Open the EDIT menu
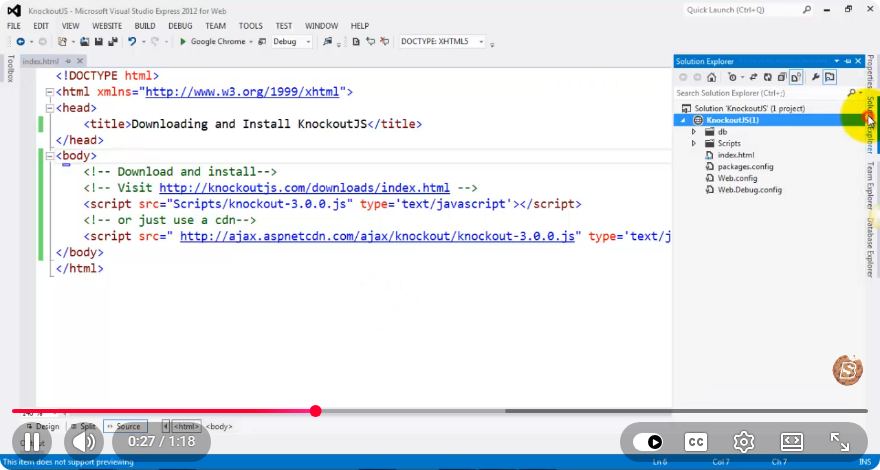Image resolution: width=880 pixels, height=470 pixels. click(x=41, y=26)
